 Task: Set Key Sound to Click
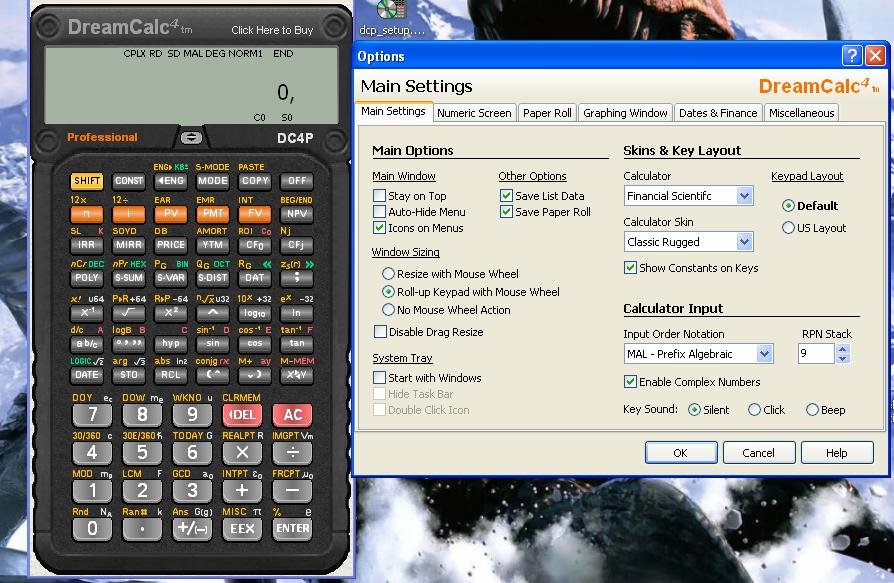(754, 410)
